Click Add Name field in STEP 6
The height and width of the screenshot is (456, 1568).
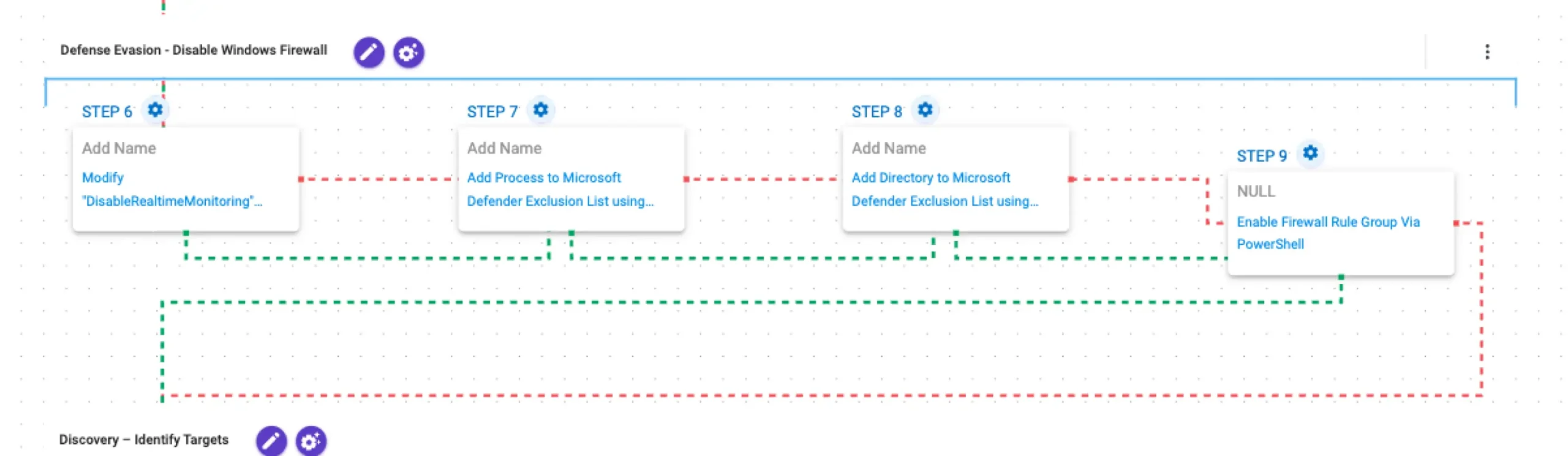click(x=119, y=148)
